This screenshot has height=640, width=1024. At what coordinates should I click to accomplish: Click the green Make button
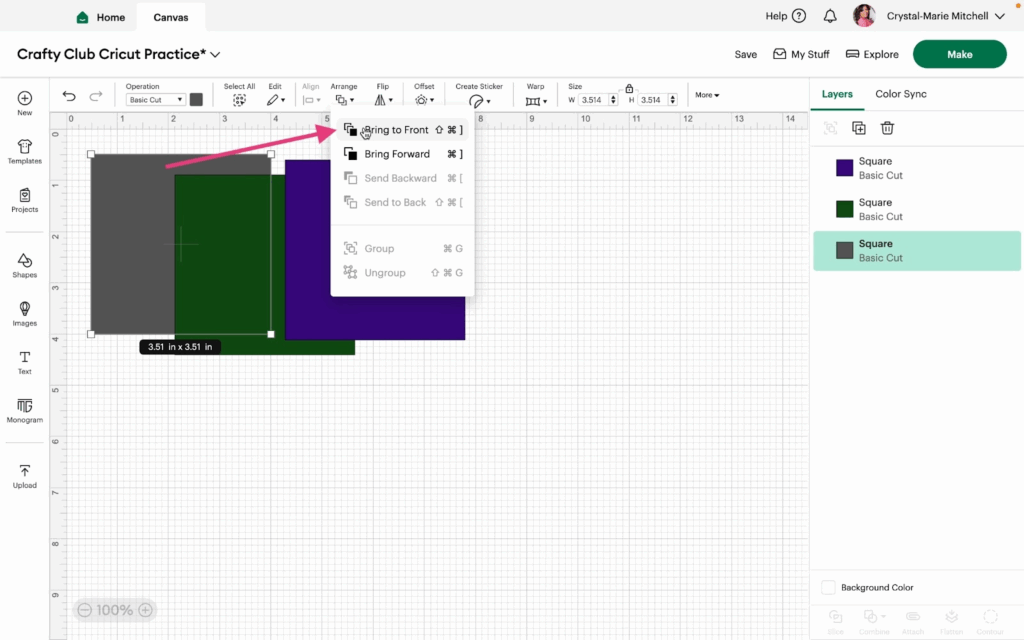coord(959,54)
